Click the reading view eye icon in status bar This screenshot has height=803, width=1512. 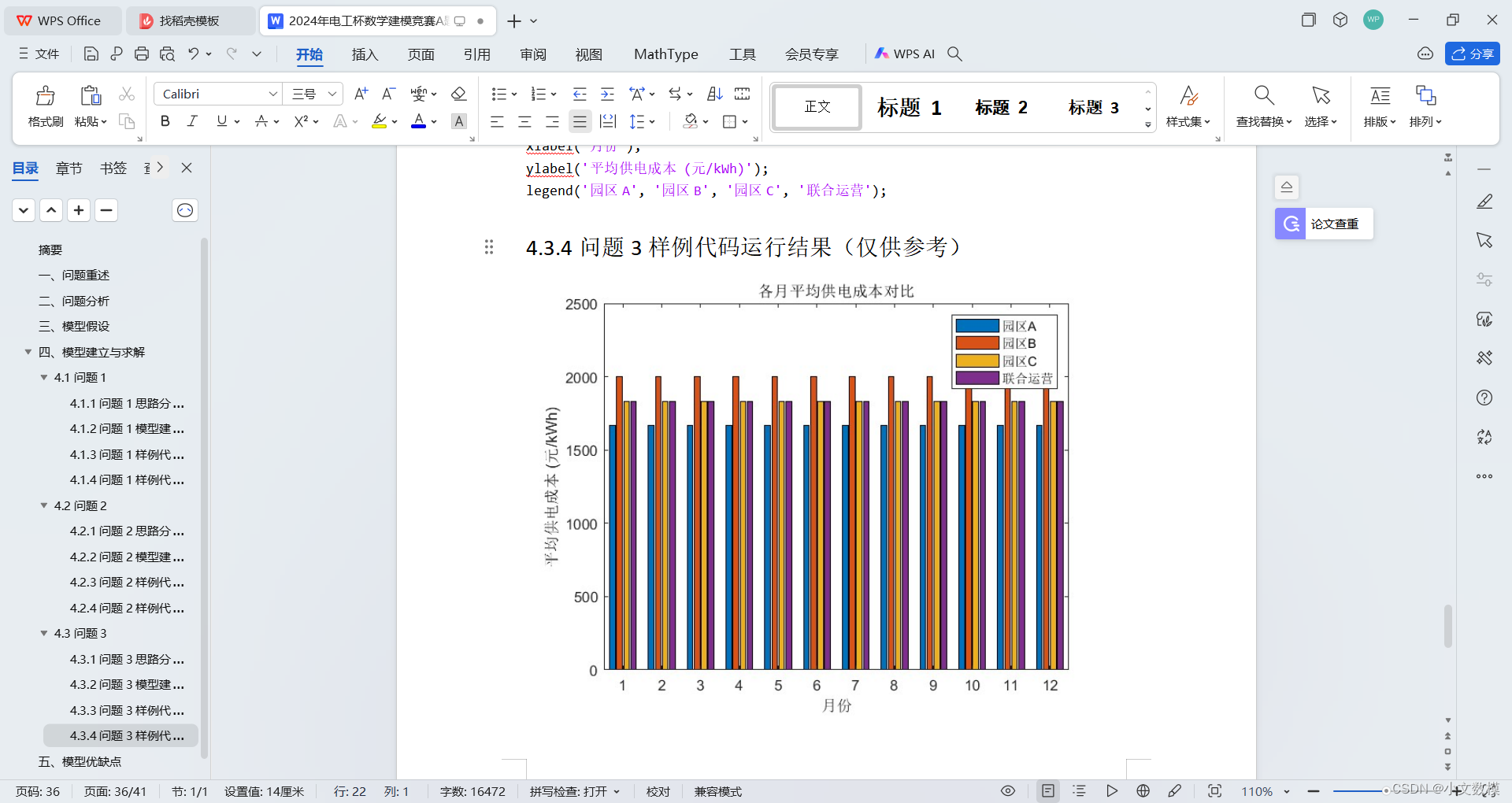[1008, 791]
